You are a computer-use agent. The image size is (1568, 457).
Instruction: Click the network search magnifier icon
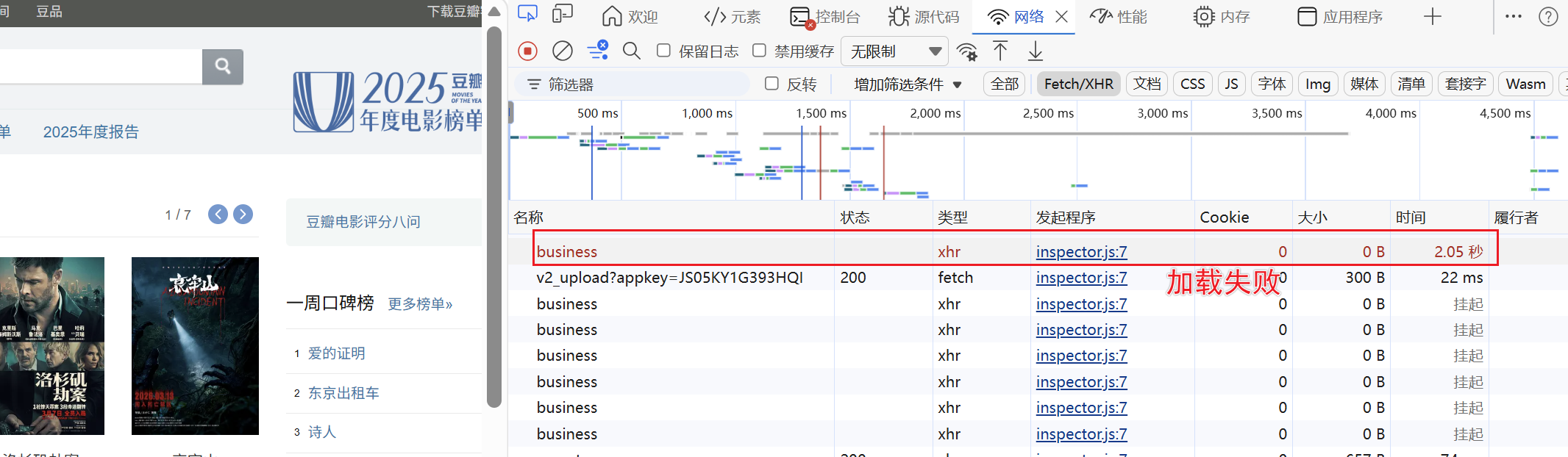coord(631,51)
